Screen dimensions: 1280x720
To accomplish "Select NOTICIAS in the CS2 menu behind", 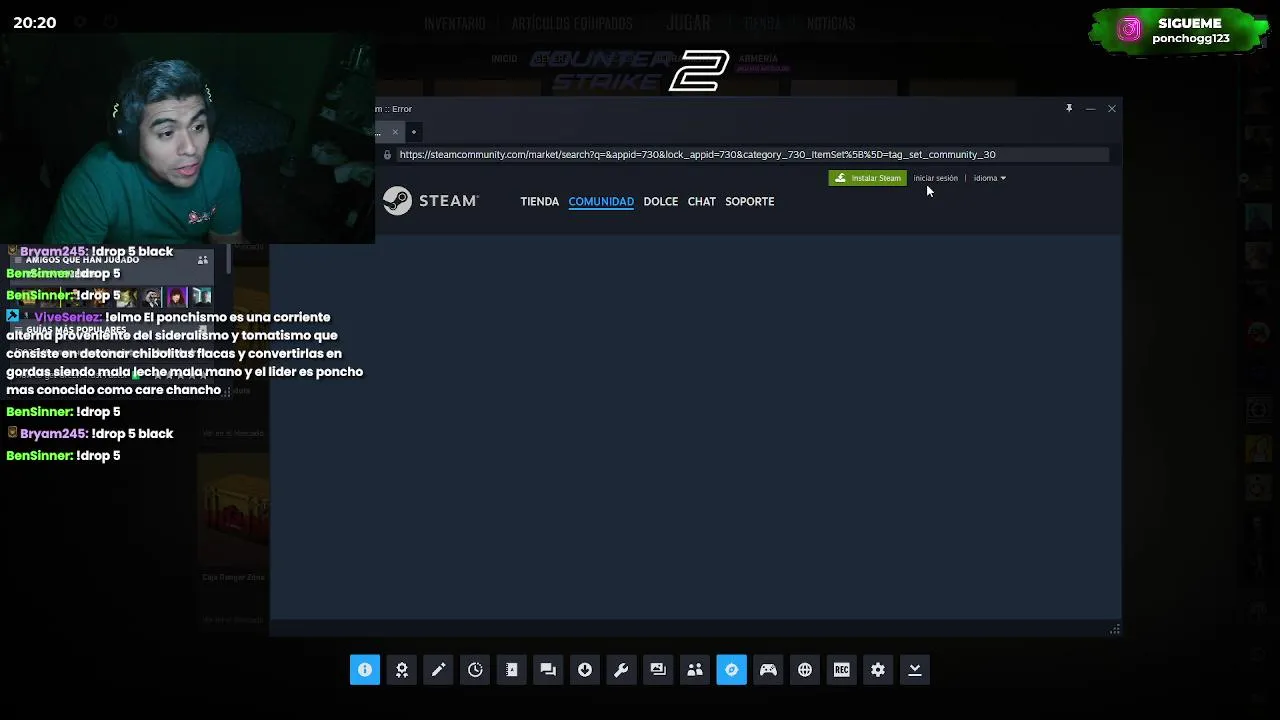I will (831, 23).
